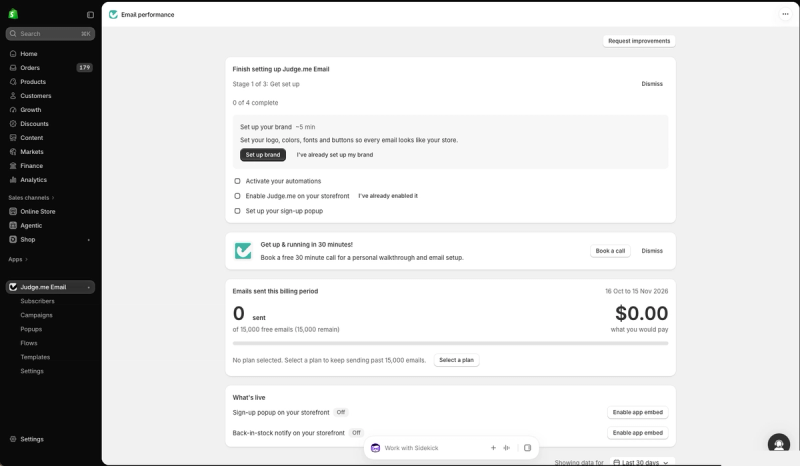Click the Growth icon
The image size is (800, 466).
click(x=13, y=110)
